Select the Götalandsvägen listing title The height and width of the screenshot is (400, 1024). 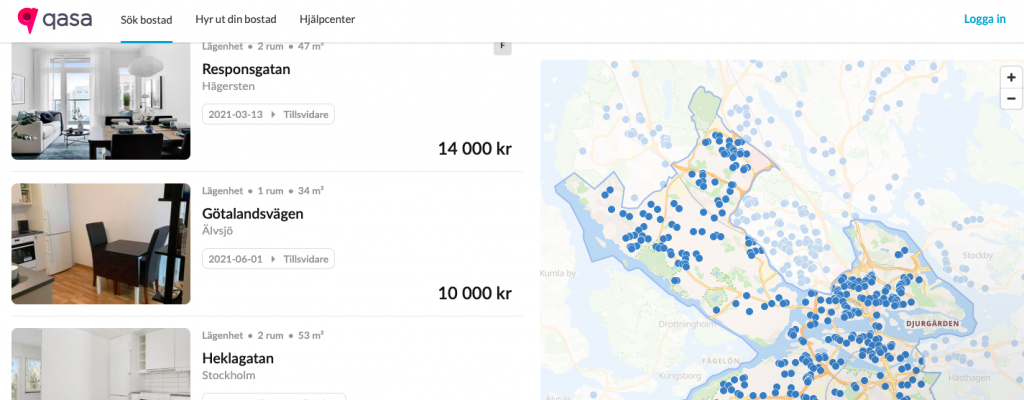tap(253, 214)
